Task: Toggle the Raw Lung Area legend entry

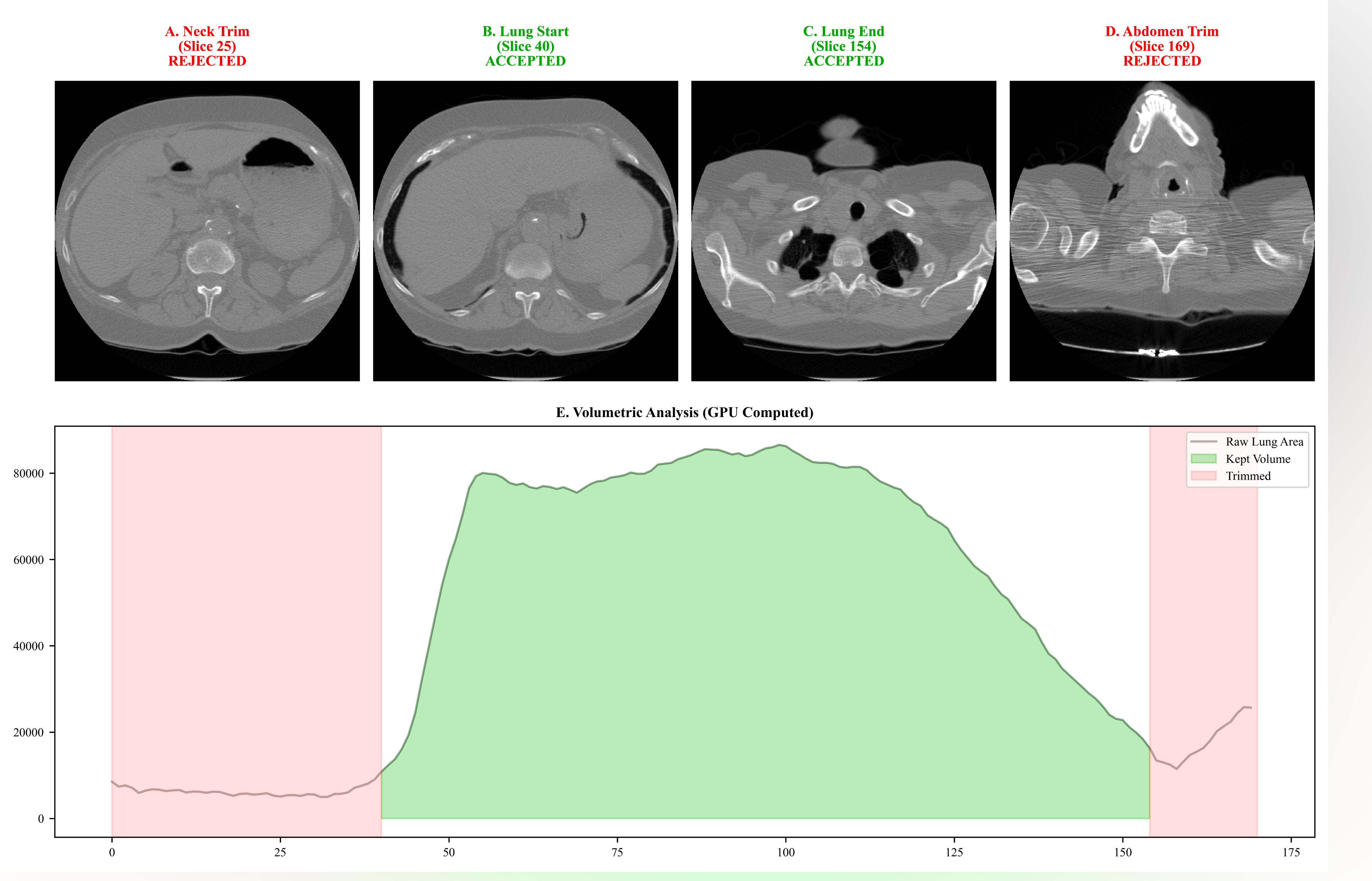Action: (x=1259, y=442)
